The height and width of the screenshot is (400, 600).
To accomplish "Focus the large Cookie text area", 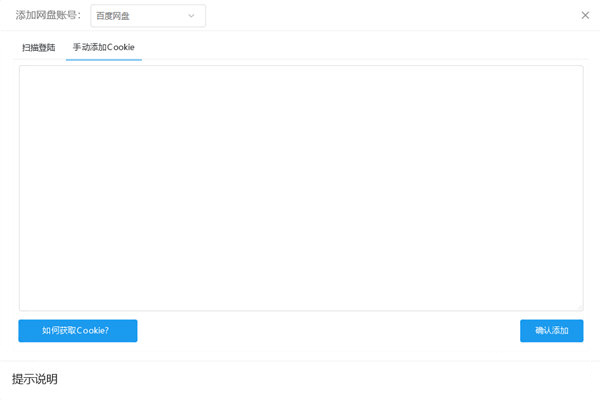I will click(x=300, y=188).
